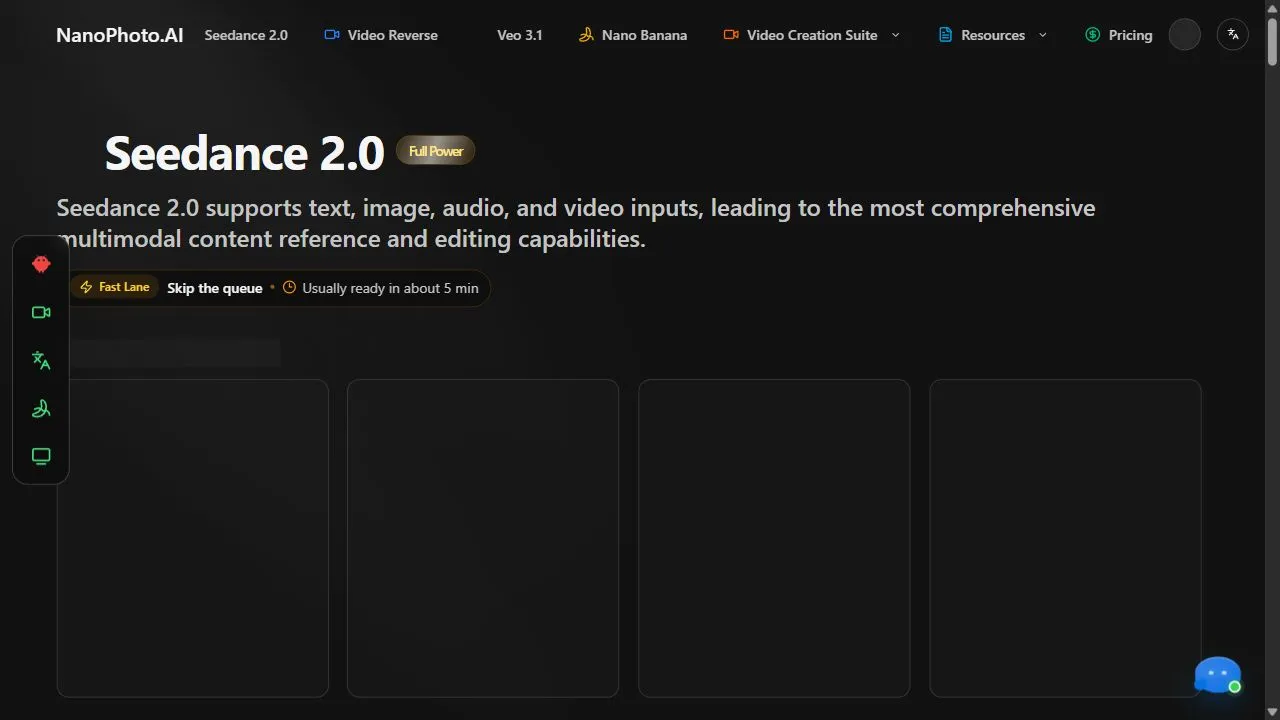Click the Pricing dollar icon
Image resolution: width=1280 pixels, height=720 pixels.
[1092, 35]
